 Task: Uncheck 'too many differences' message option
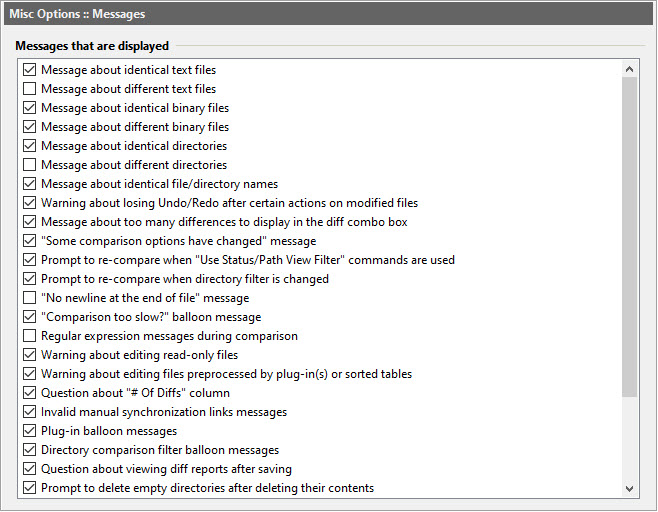(x=30, y=222)
